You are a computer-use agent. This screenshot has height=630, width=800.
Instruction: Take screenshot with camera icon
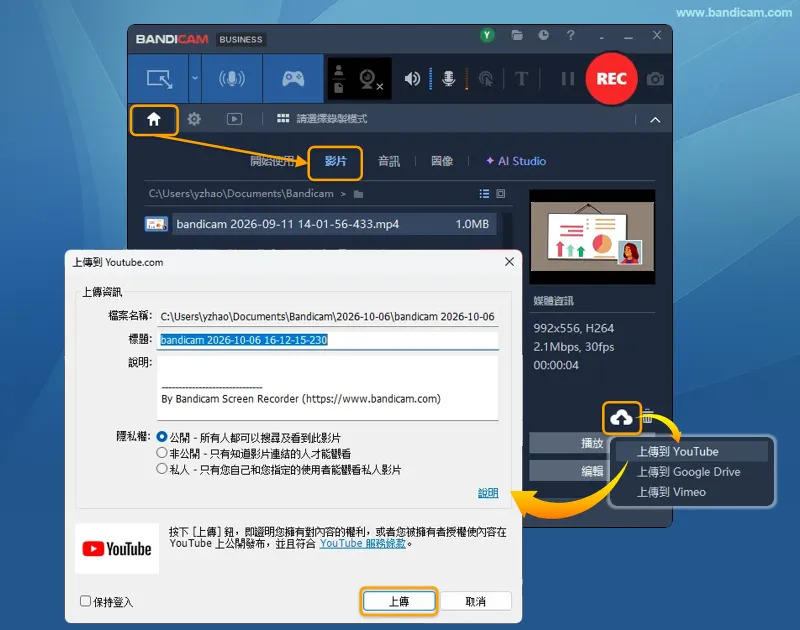[655, 79]
